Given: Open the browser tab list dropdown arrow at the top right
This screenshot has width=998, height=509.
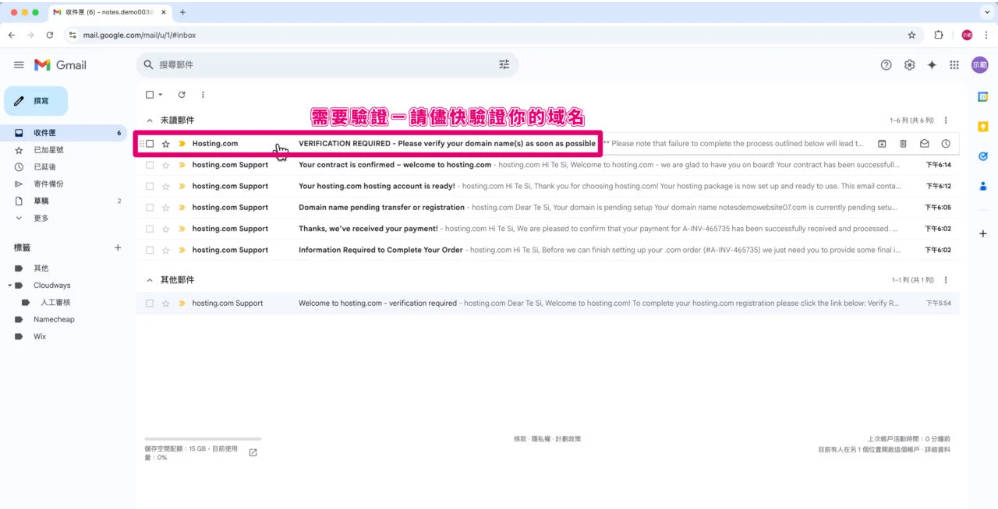Looking at the screenshot, I should coord(987,12).
